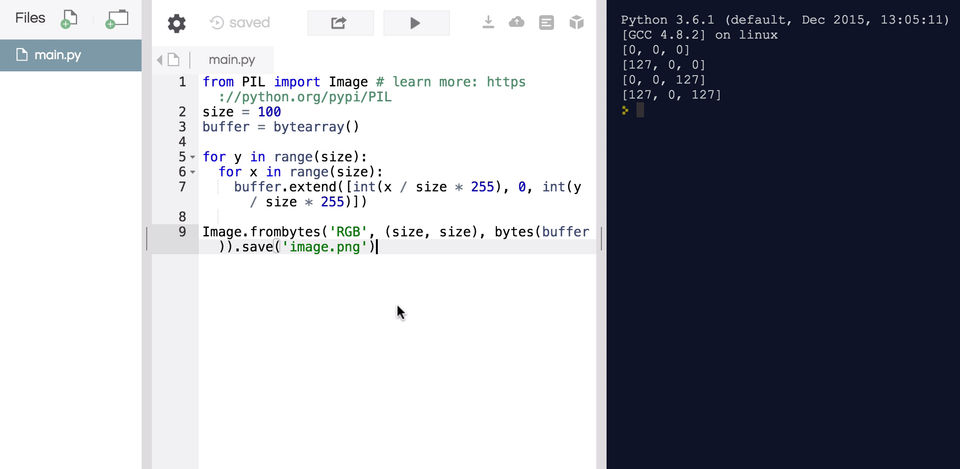Viewport: 960px width, 469px height.
Task: Click the Python 3.6.1 version line
Action: click(x=785, y=20)
